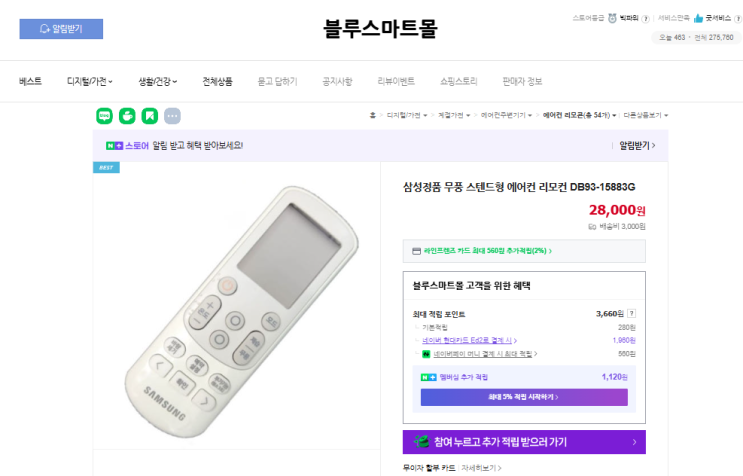Click the home icon in the breadcrumb
This screenshot has width=743, height=476.
tap(373, 115)
